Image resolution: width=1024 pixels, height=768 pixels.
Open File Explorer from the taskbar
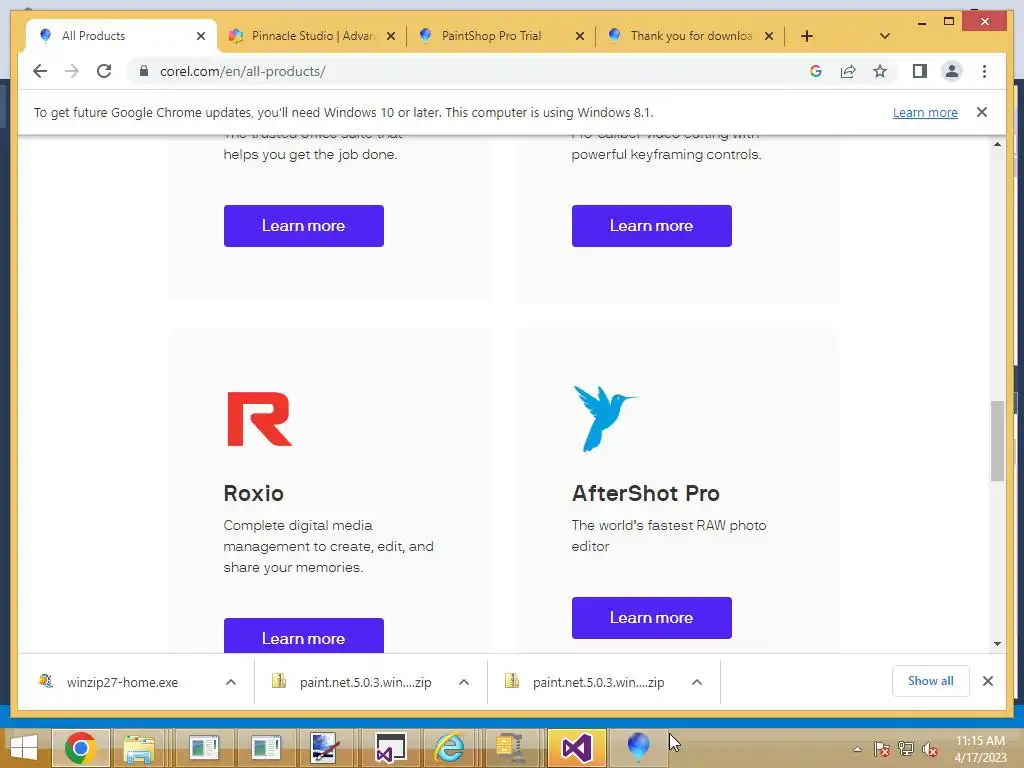[139, 748]
